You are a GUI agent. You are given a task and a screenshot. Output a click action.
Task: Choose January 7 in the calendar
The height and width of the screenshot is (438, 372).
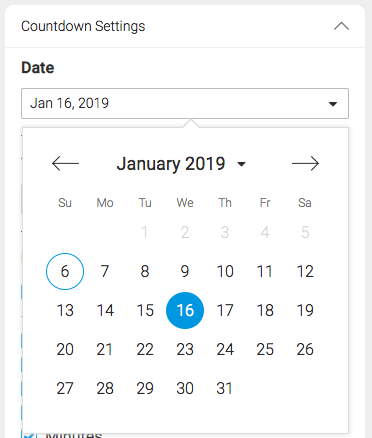pos(105,271)
